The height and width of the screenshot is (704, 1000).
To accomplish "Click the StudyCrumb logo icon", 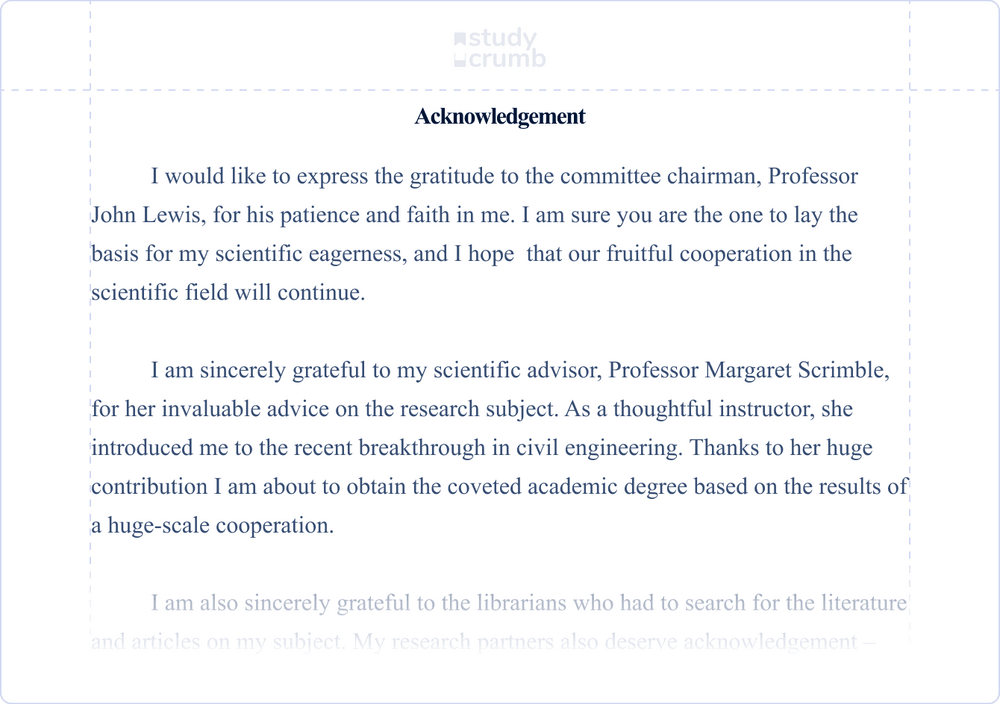I will pos(460,49).
